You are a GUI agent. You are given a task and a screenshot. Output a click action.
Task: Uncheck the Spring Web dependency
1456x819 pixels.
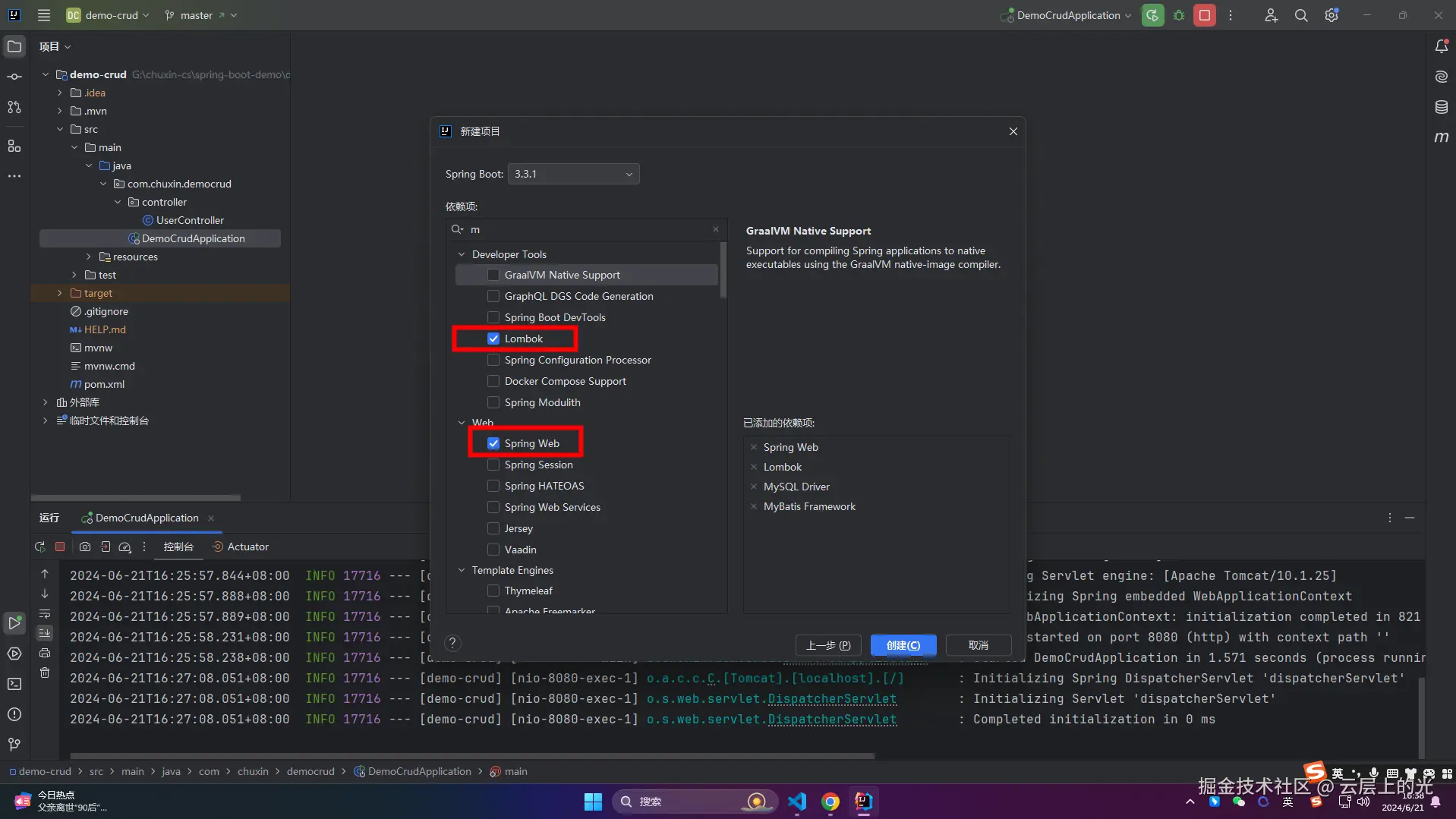tap(493, 443)
